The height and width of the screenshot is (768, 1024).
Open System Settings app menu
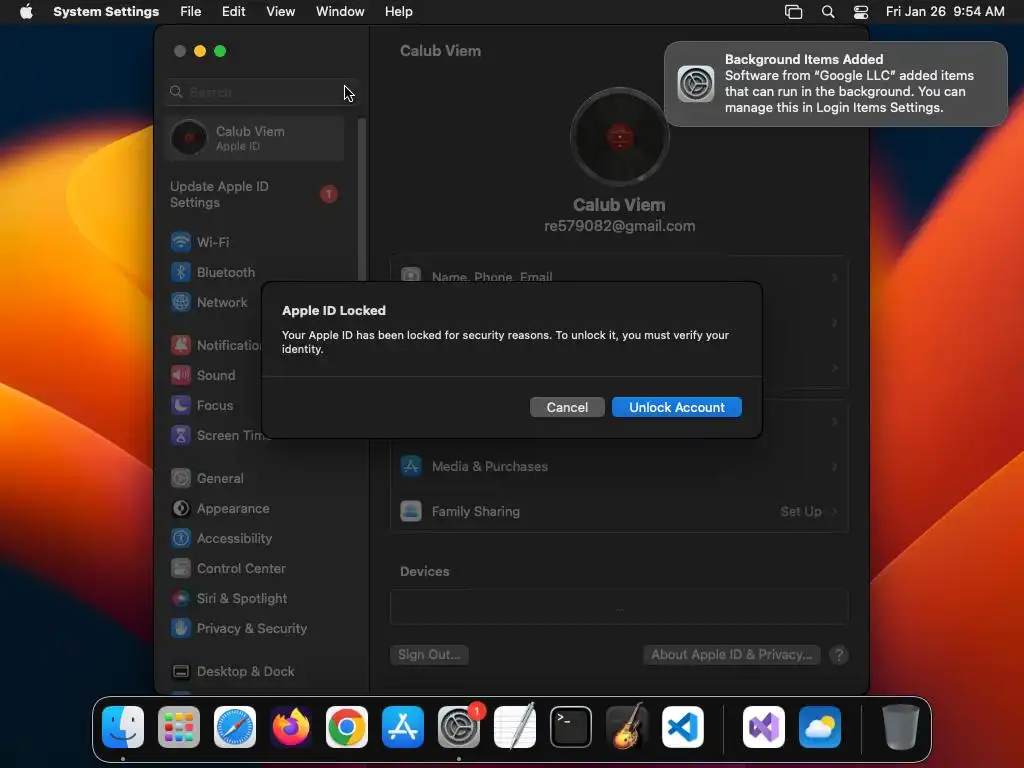106,12
